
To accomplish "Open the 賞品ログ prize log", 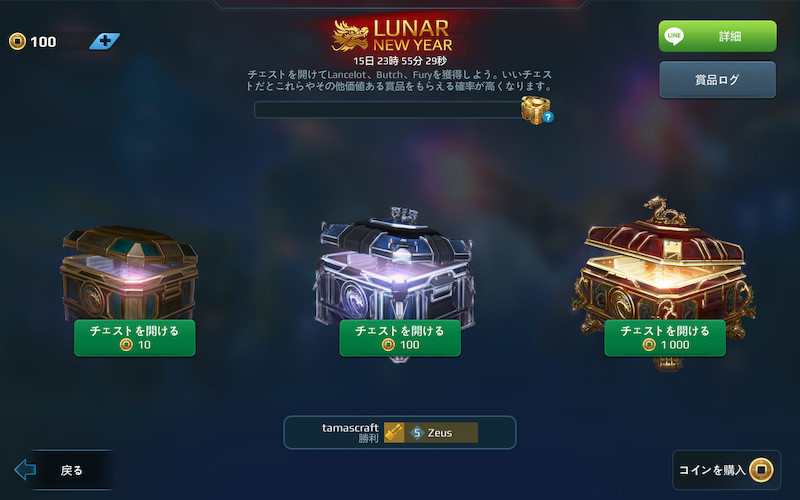I will 717,80.
